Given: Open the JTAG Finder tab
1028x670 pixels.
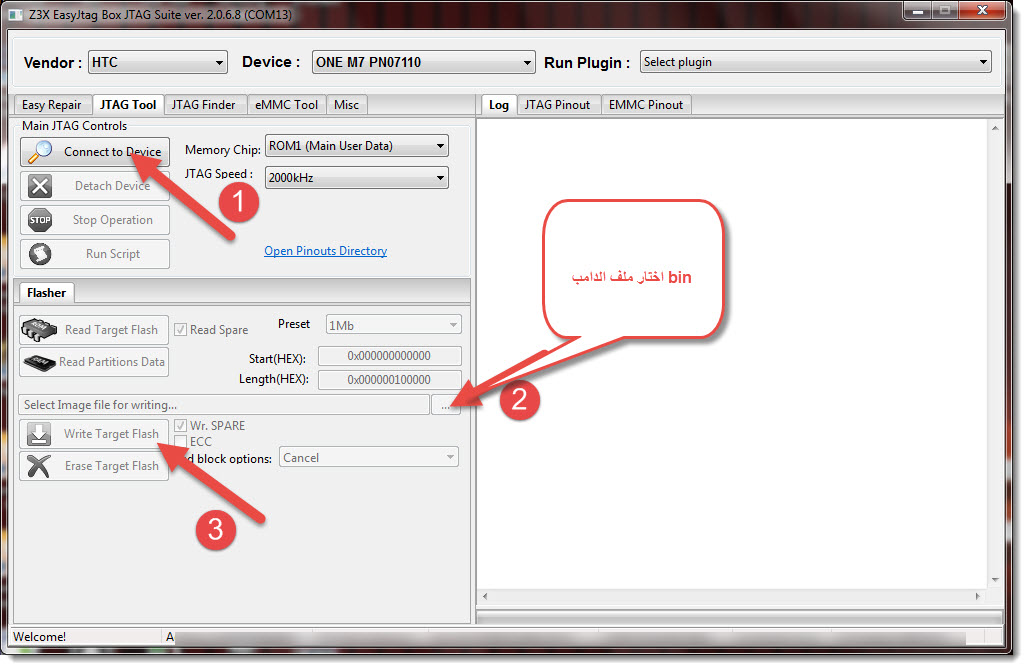Looking at the screenshot, I should pos(204,105).
